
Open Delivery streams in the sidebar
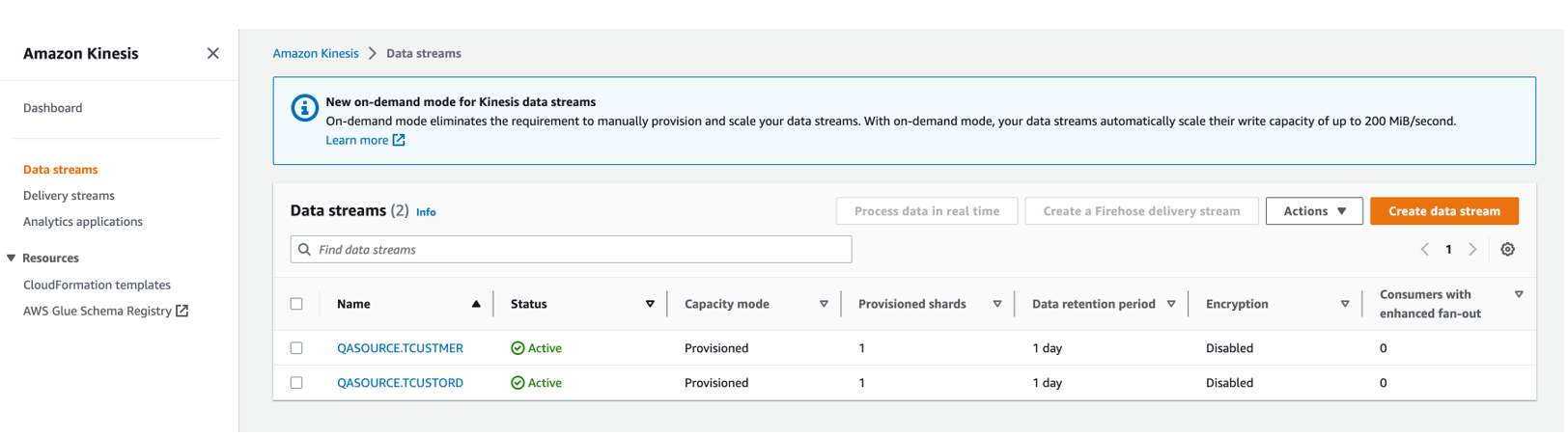70,196
